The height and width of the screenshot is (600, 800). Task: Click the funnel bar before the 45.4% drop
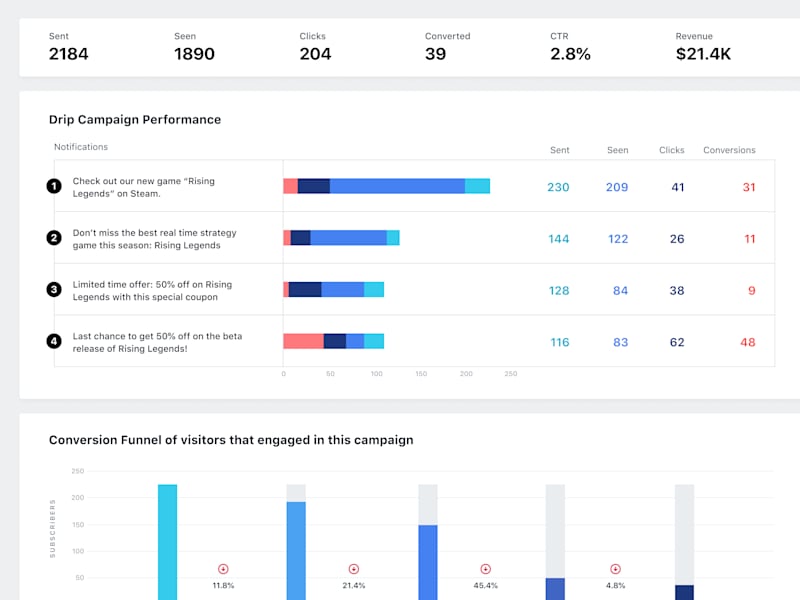click(428, 562)
